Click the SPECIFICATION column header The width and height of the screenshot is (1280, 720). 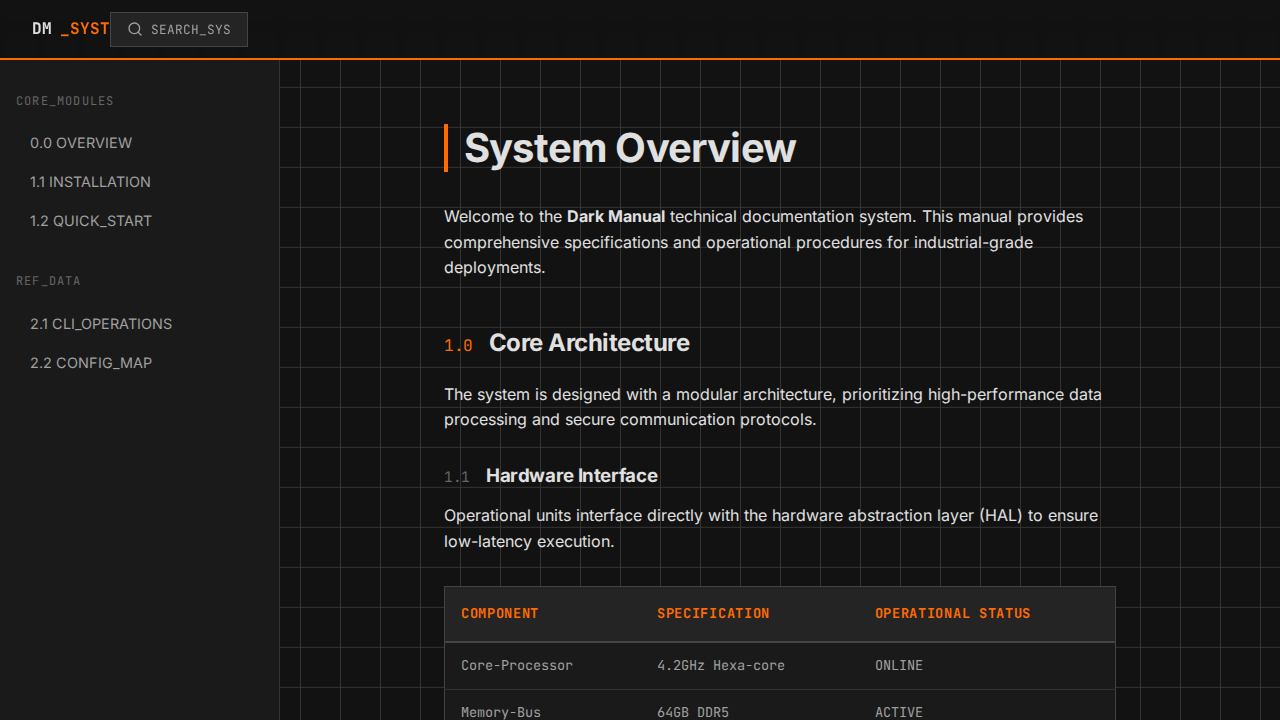(713, 614)
